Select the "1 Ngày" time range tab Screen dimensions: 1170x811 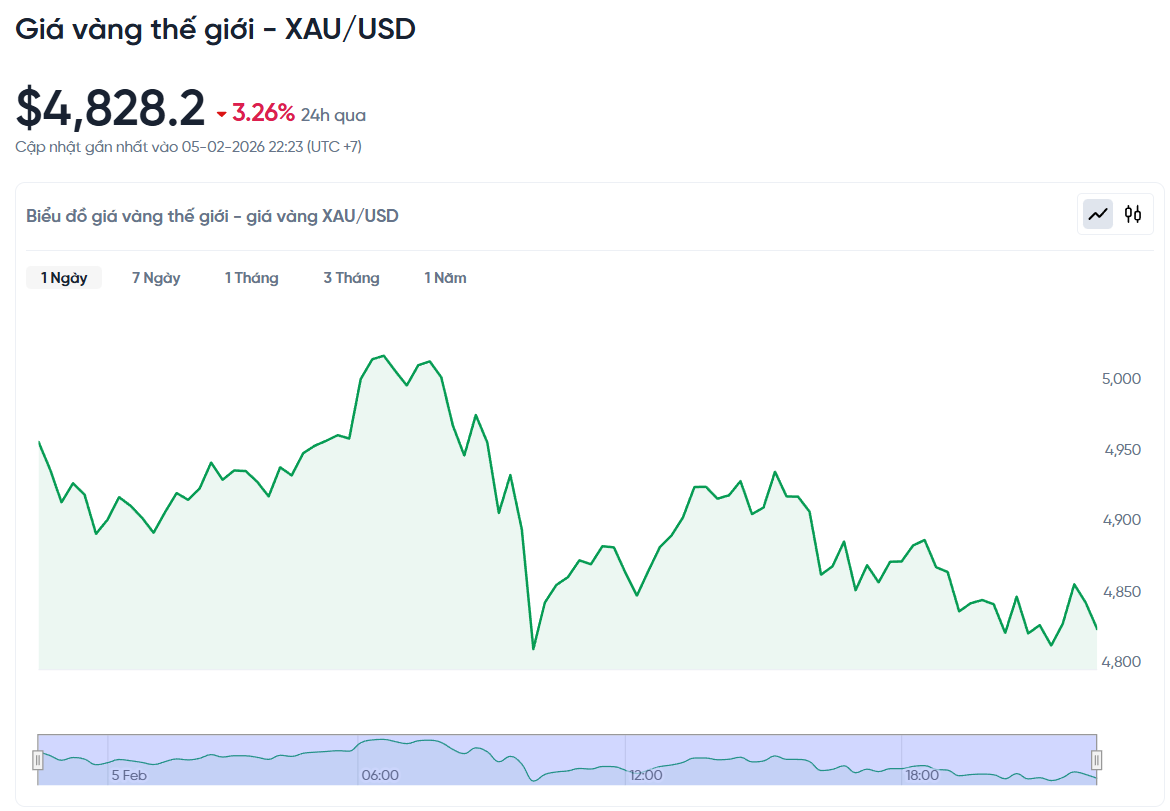[x=64, y=277]
